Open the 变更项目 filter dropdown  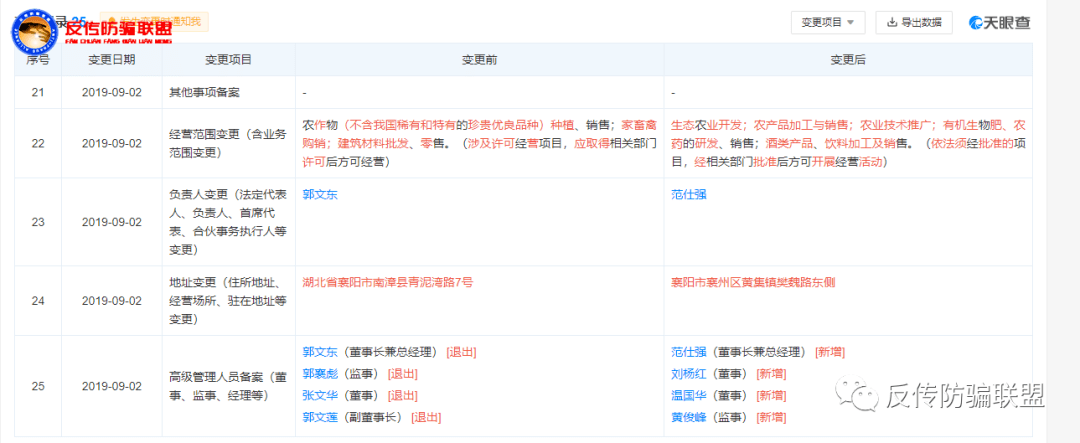pyautogui.click(x=827, y=22)
